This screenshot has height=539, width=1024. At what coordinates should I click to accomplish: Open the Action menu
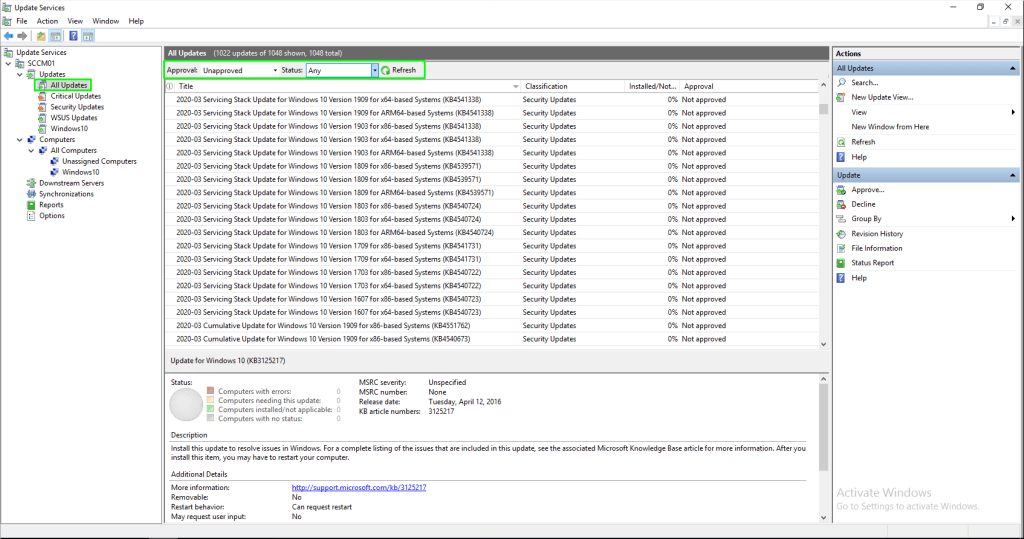click(47, 21)
